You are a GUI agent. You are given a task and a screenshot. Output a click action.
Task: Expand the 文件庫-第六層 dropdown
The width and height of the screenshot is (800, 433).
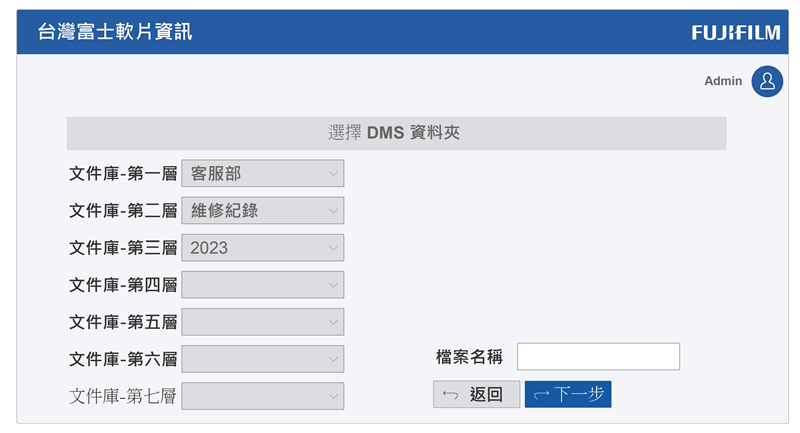pos(263,359)
